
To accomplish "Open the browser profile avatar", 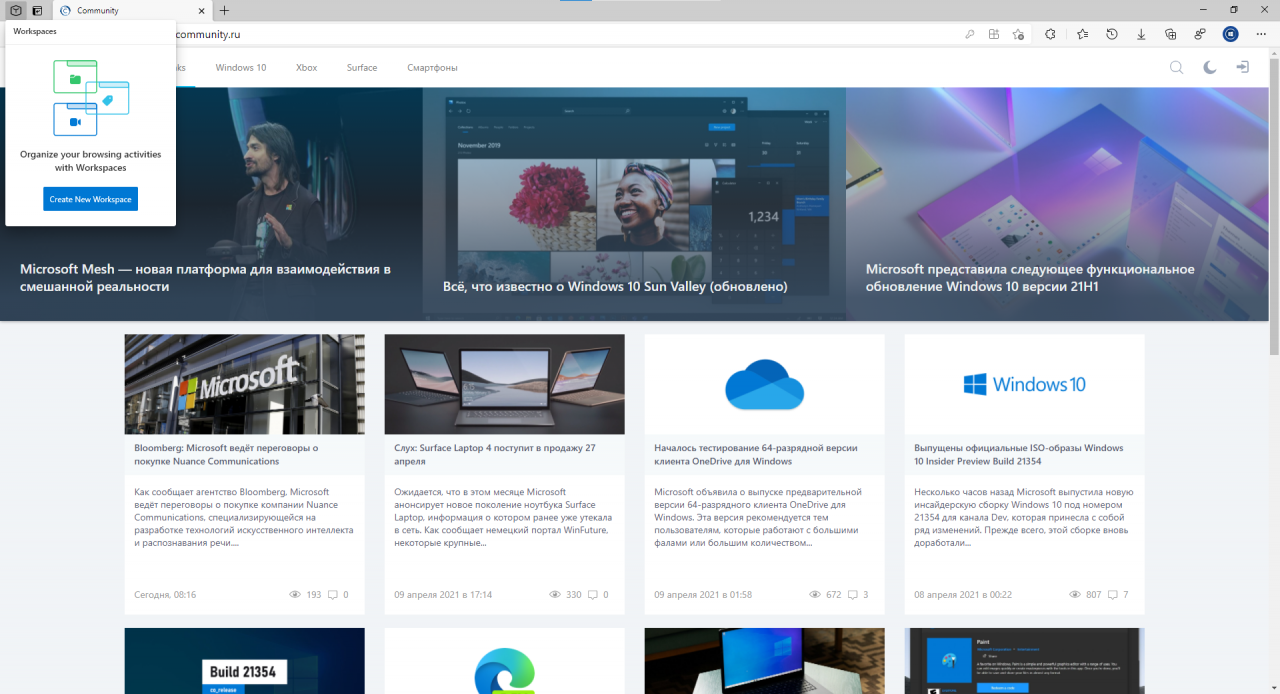I will [x=1231, y=34].
